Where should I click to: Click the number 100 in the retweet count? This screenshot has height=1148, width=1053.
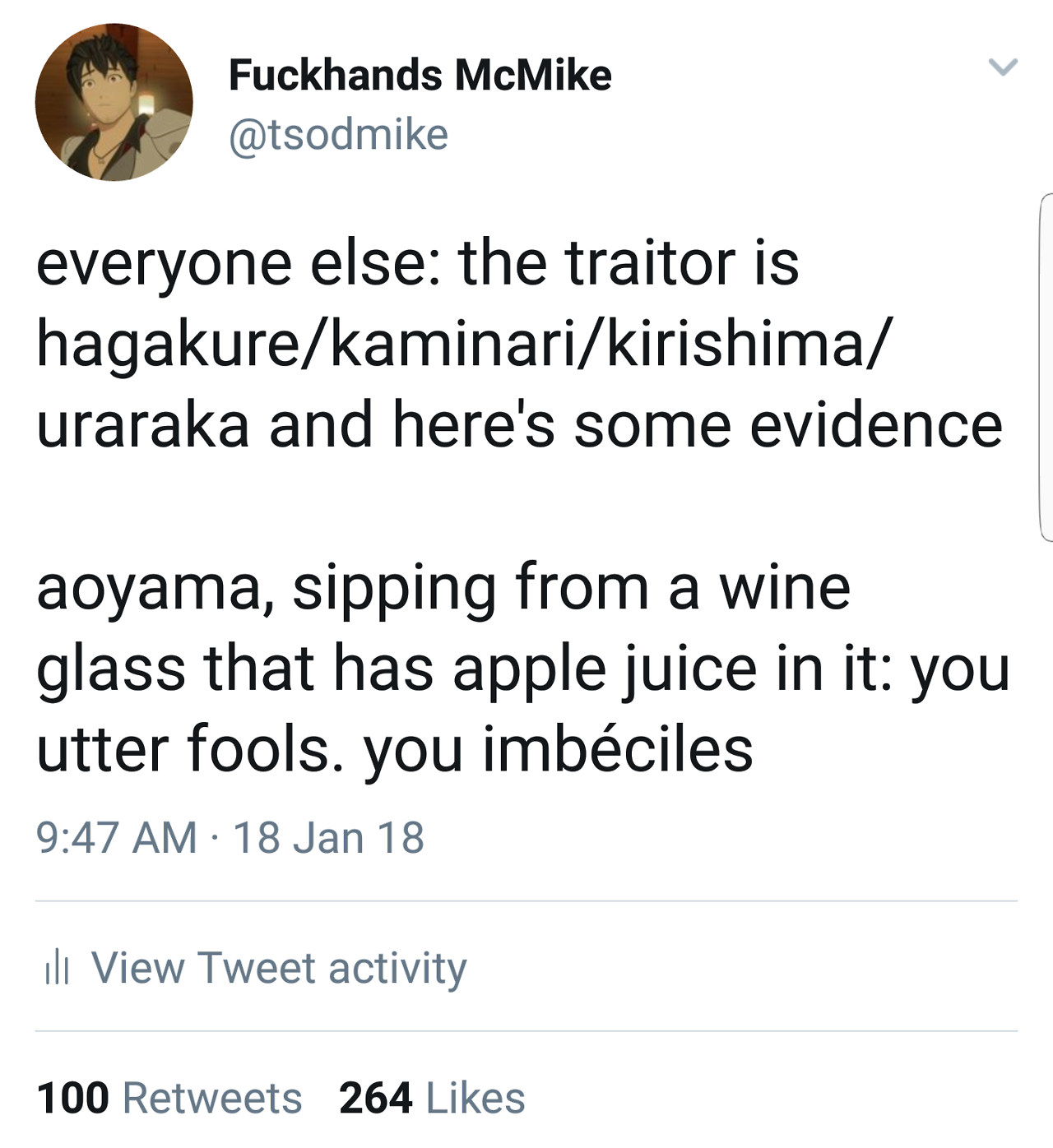(72, 1098)
